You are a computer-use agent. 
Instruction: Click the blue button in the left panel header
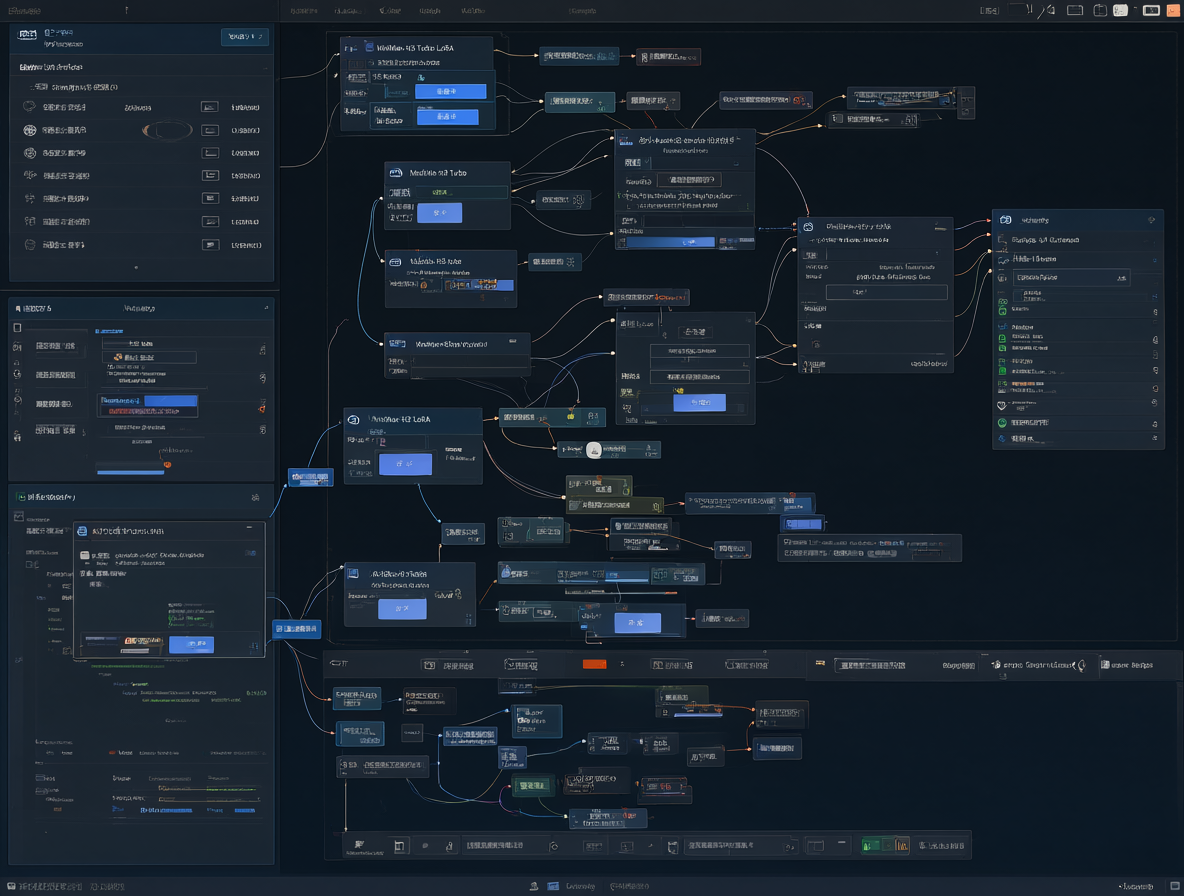point(245,36)
